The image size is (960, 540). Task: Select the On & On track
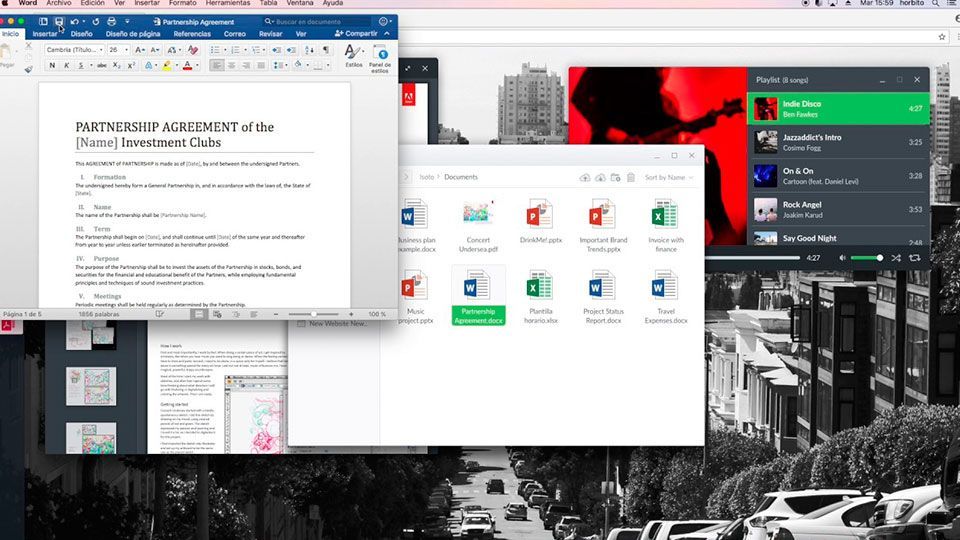[x=838, y=176]
